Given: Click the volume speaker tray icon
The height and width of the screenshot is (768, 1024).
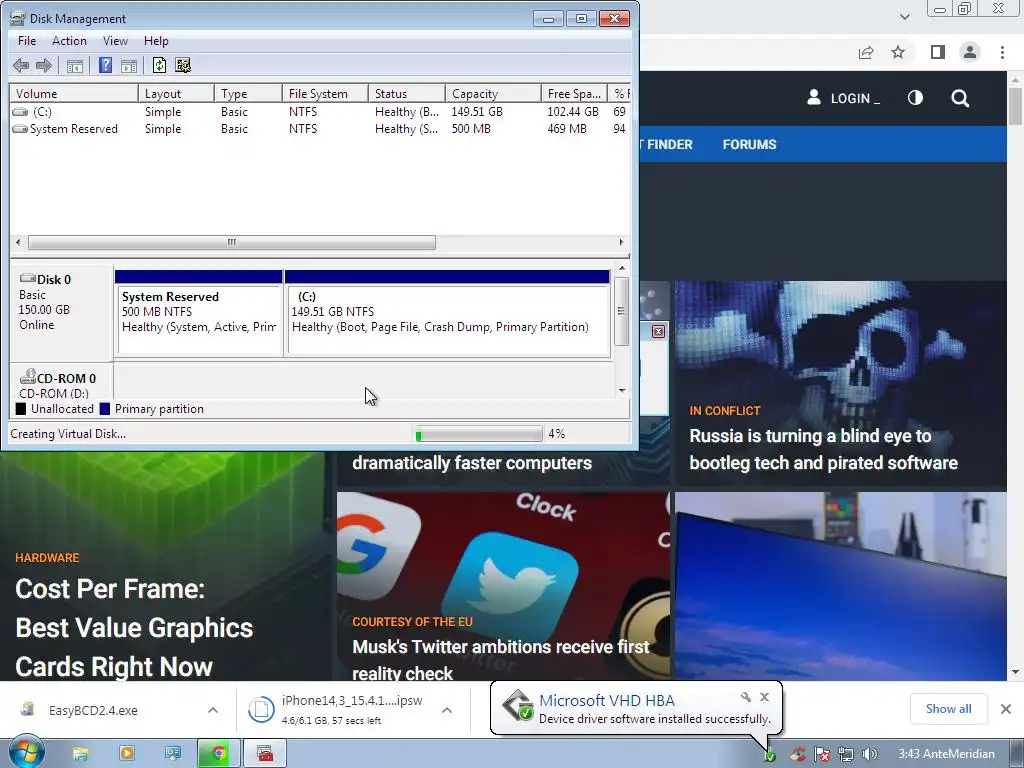Looking at the screenshot, I should pos(869,754).
